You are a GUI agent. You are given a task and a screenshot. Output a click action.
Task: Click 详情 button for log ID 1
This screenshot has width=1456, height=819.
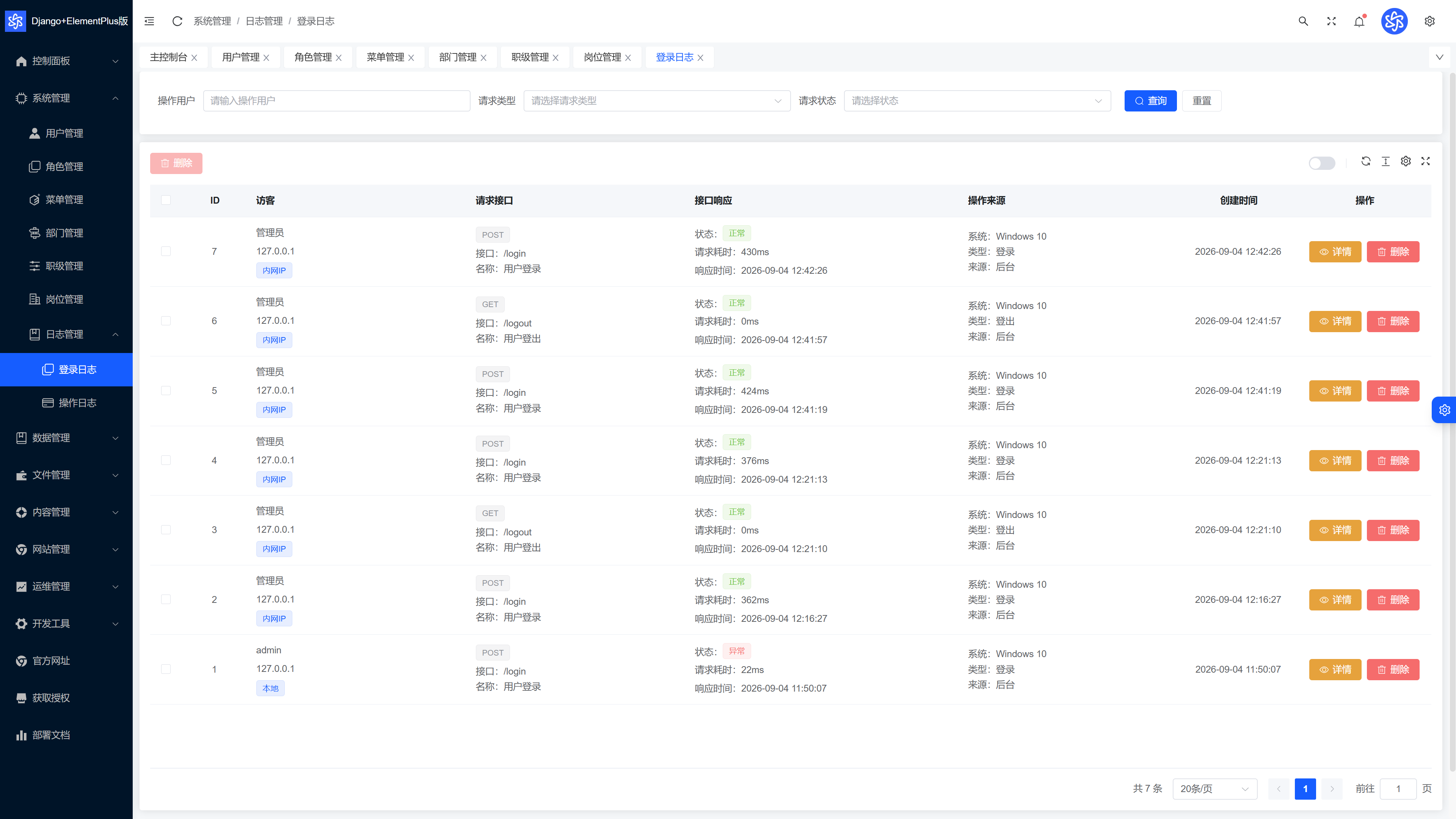[1335, 669]
